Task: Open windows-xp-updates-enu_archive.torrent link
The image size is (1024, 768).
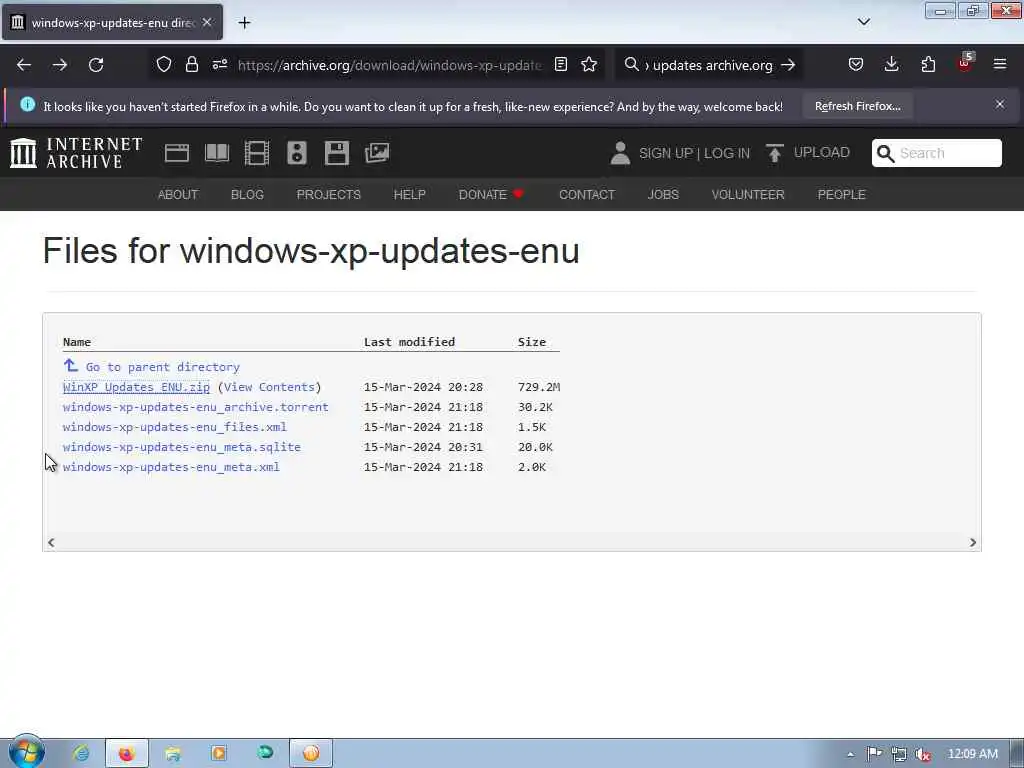Action: pyautogui.click(x=195, y=407)
